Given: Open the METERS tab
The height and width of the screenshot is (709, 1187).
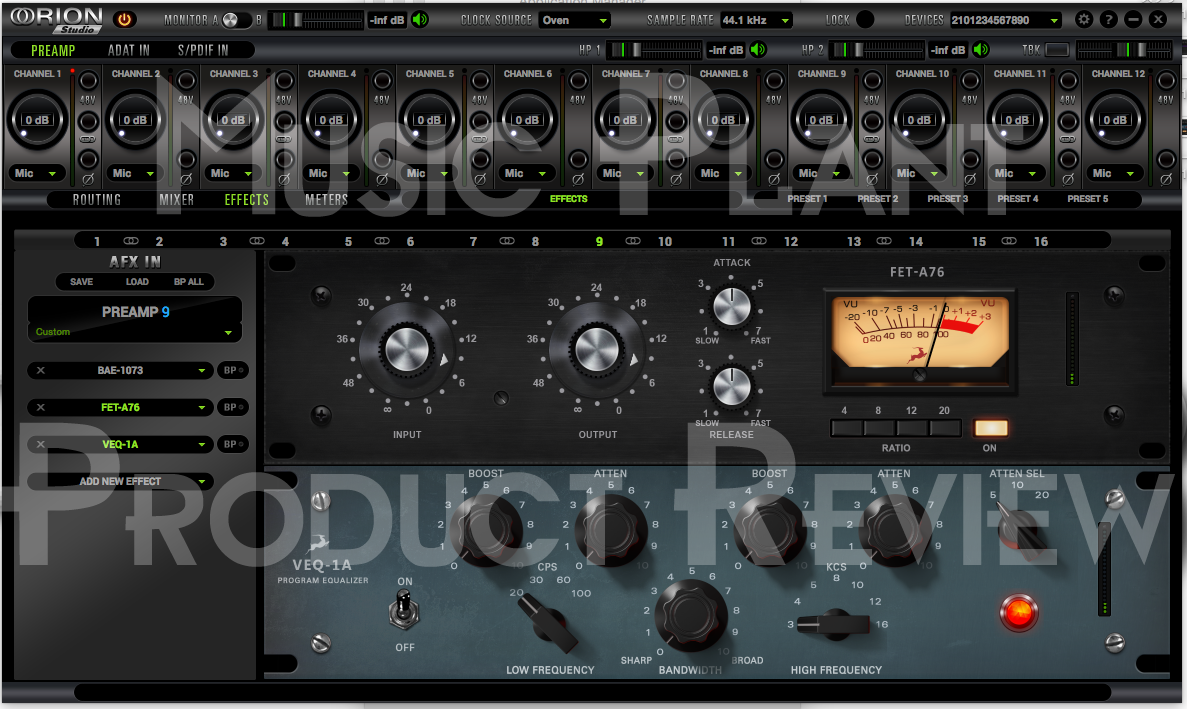Looking at the screenshot, I should (x=326, y=200).
